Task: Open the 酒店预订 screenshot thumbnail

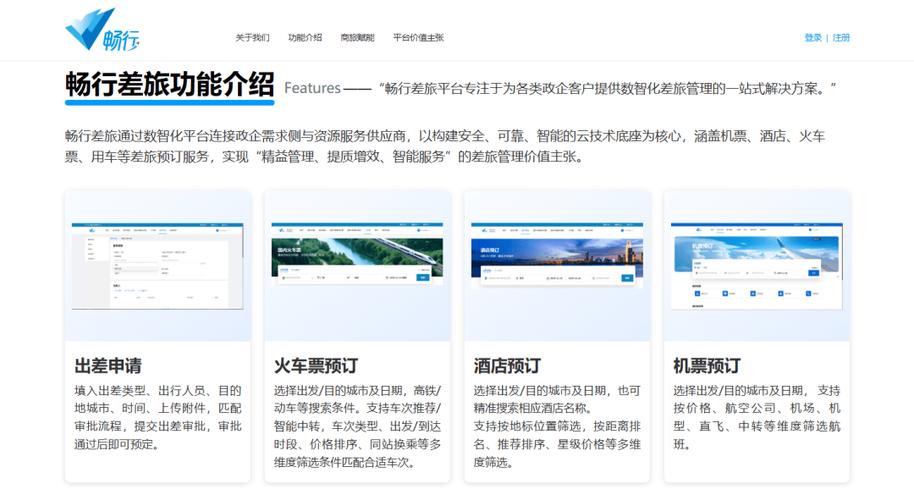Action: [x=557, y=255]
